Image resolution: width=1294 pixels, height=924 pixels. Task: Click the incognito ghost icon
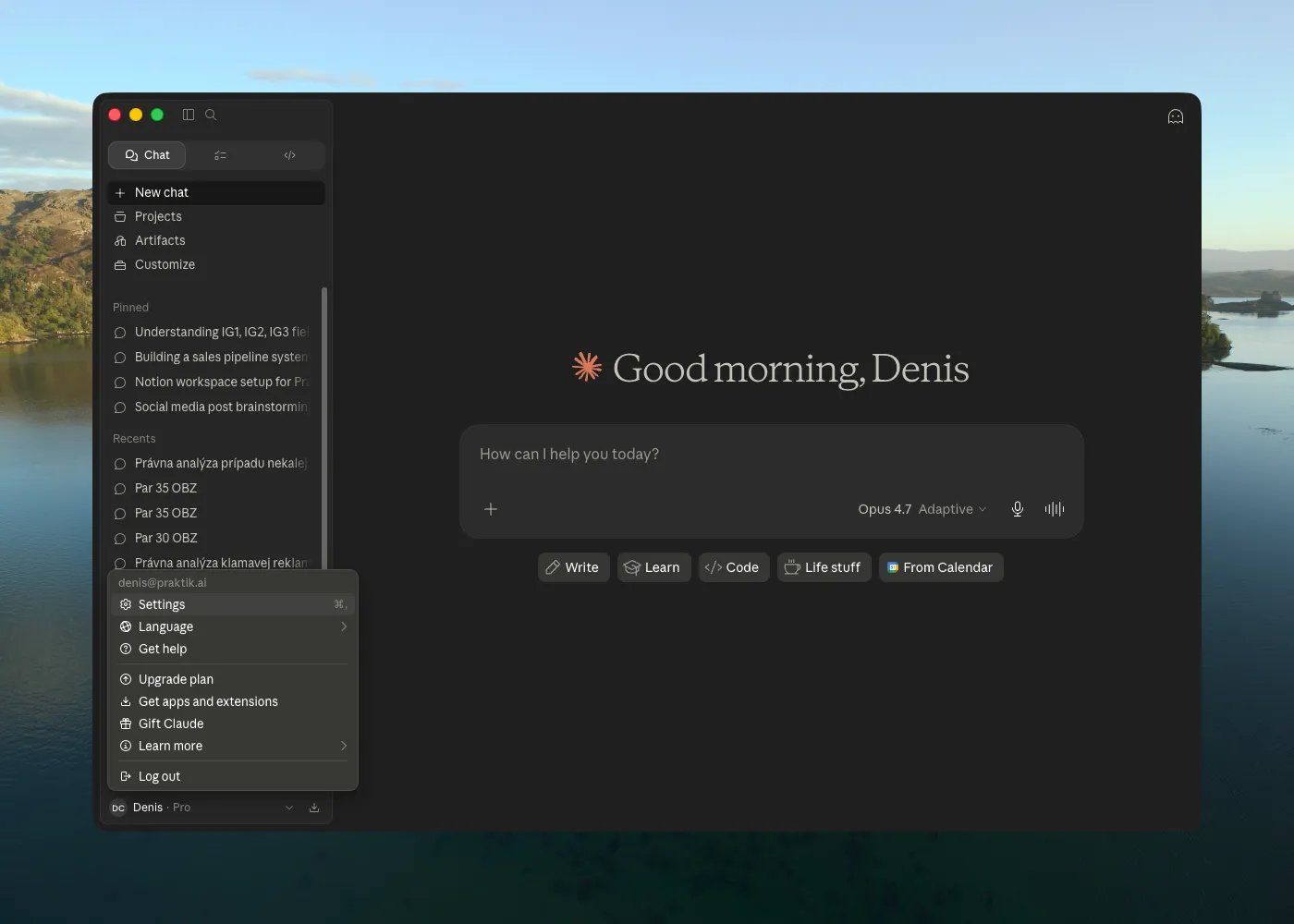1176,116
